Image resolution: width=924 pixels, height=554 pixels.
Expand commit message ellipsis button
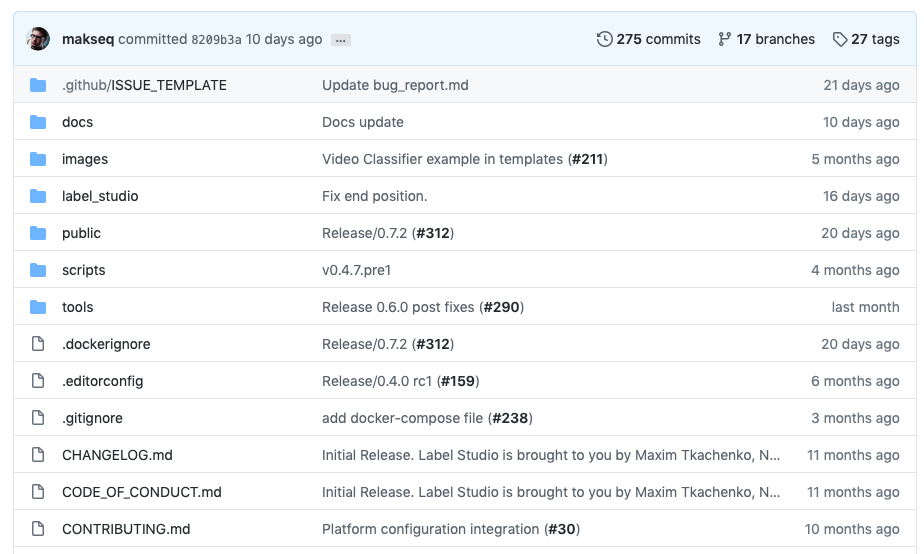pyautogui.click(x=341, y=40)
